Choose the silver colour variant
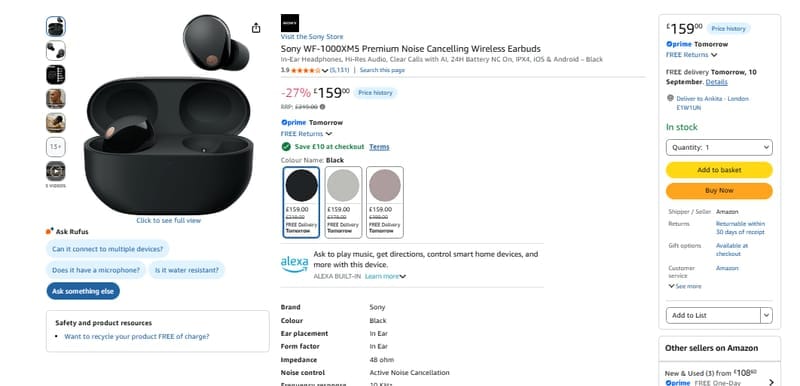The image size is (800, 386). click(343, 202)
